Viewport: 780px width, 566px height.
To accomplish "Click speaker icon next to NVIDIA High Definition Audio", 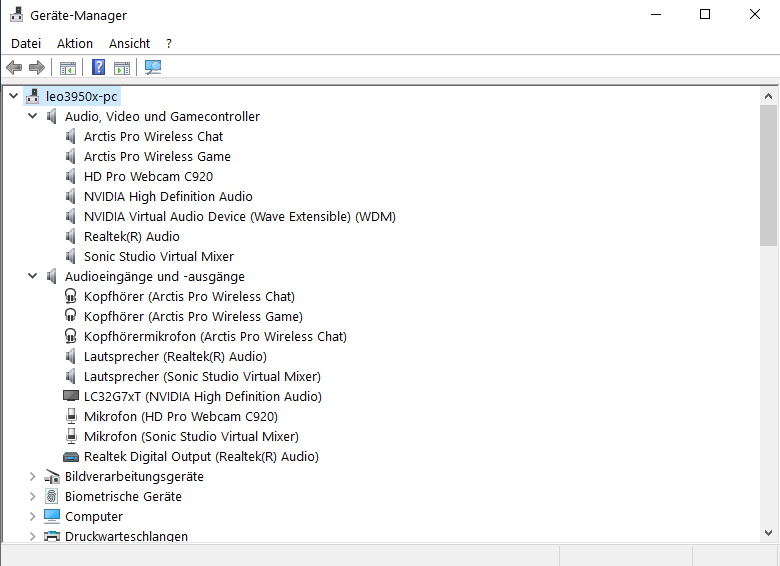I will [x=71, y=196].
